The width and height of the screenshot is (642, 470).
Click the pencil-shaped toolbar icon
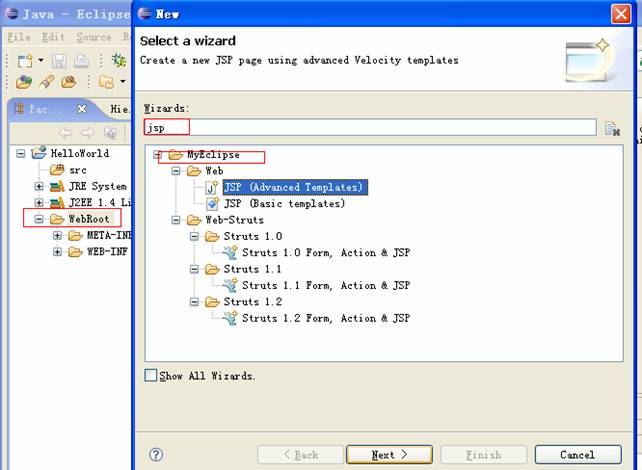tap(46, 82)
